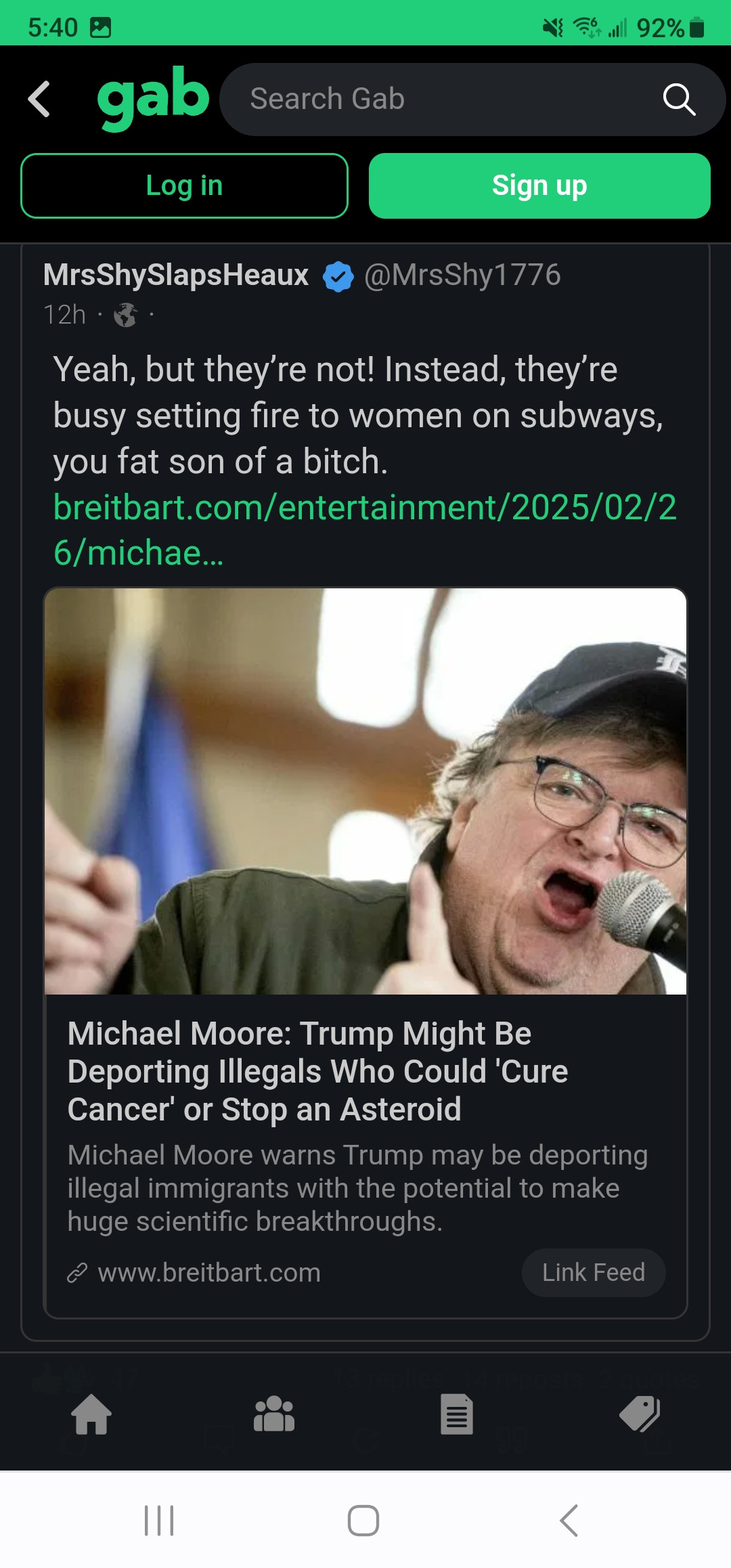Viewport: 731px width, 1568px height.
Task: Tap the Android home button
Action: 363,1521
